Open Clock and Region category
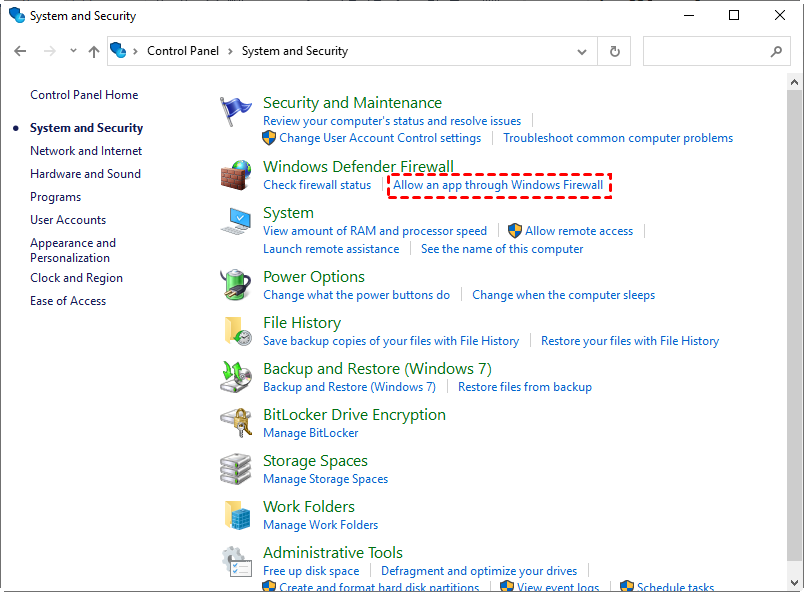This screenshot has width=804, height=592. 76,278
